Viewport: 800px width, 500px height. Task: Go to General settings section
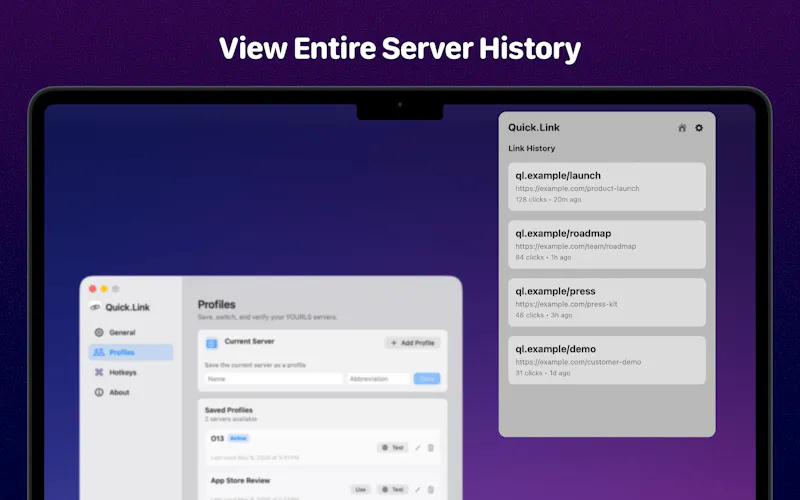(131, 333)
